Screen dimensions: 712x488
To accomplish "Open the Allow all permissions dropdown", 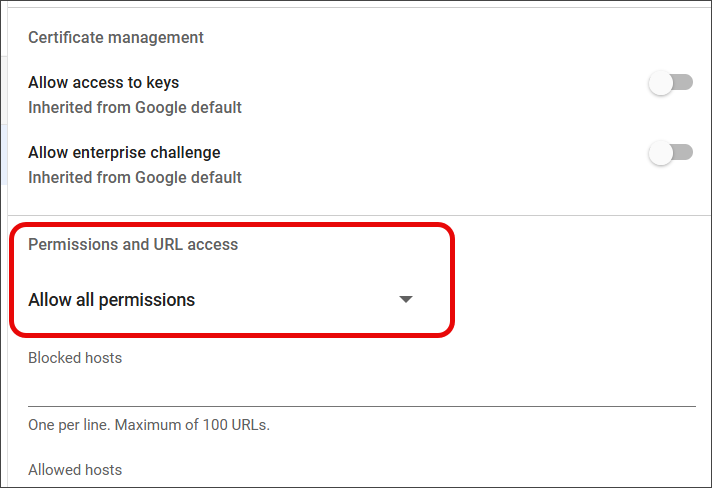I will (220, 299).
